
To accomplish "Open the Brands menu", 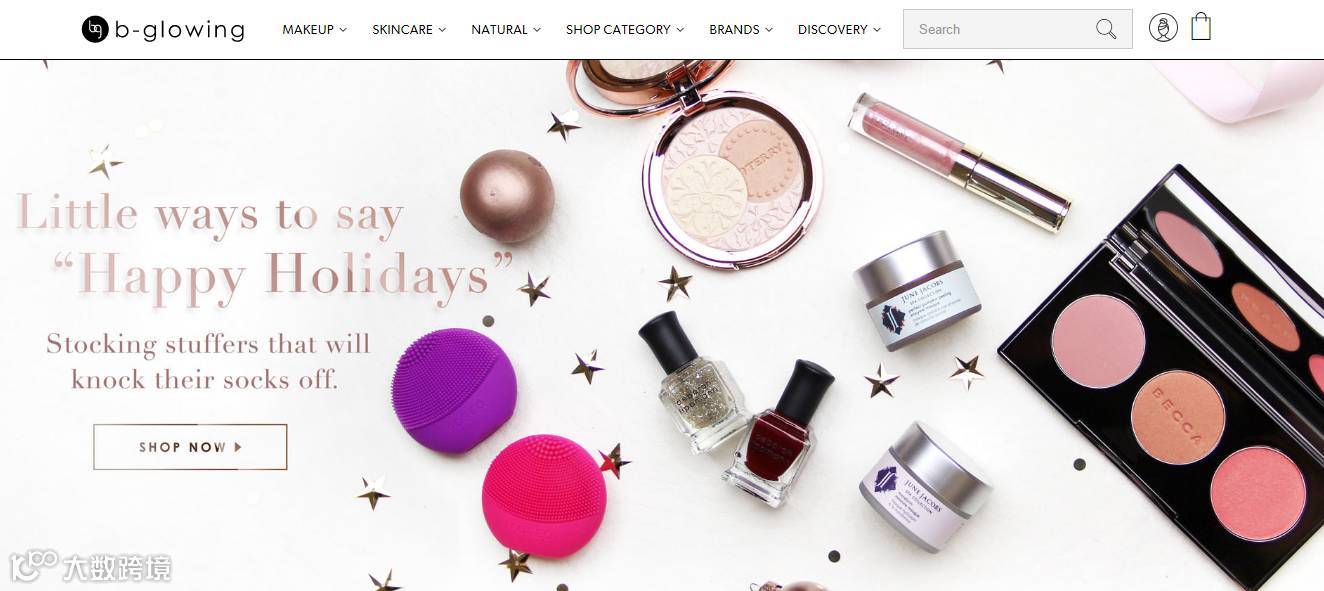I will [x=741, y=29].
